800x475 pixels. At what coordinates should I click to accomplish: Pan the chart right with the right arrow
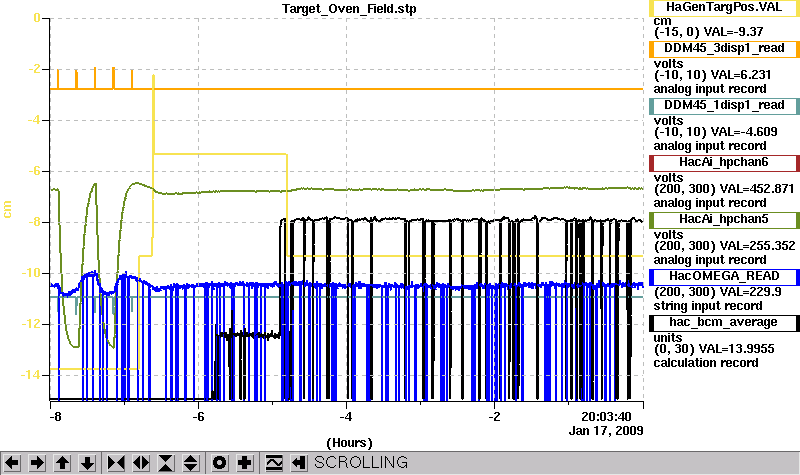pos(37,463)
